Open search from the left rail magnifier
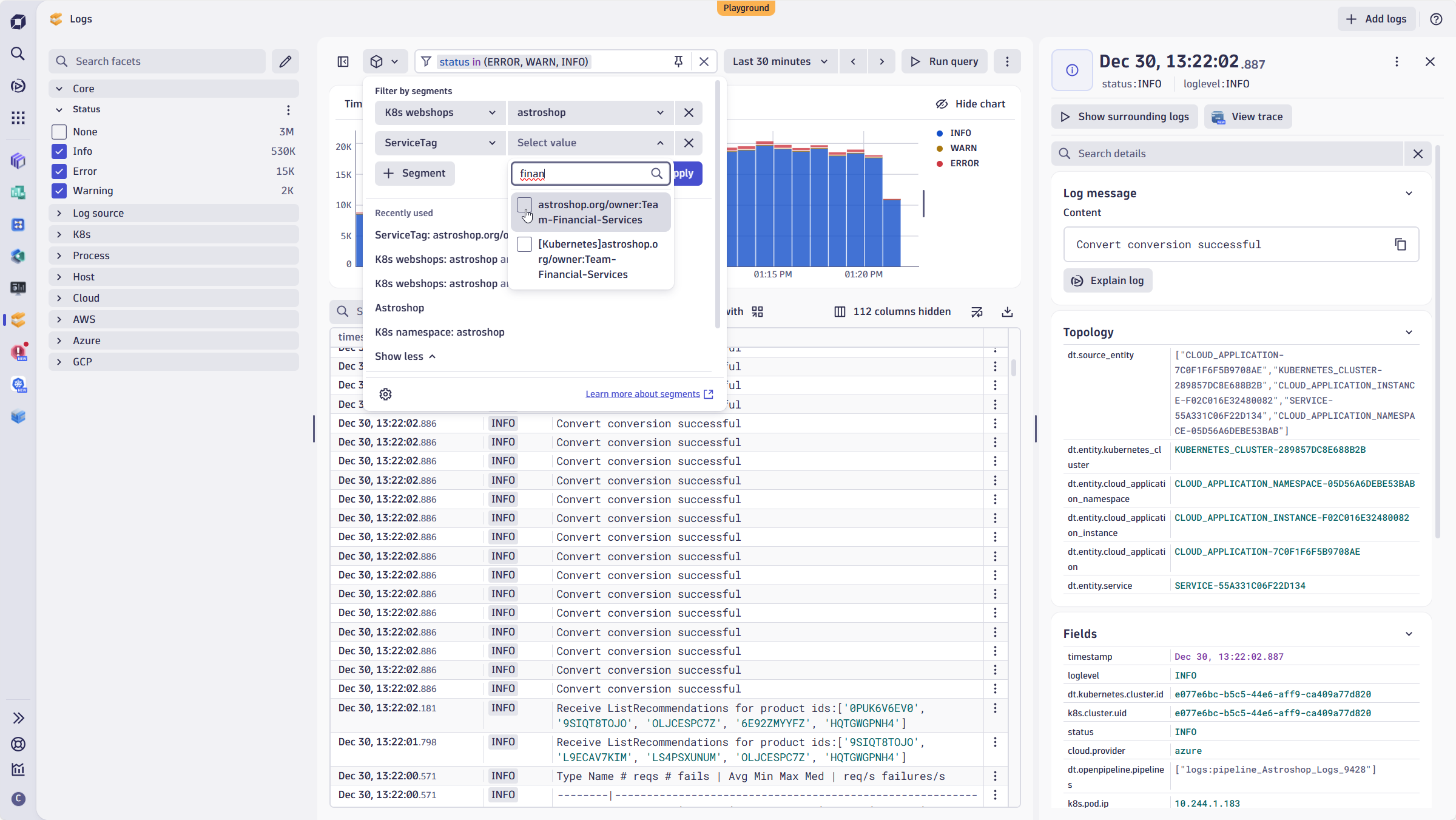Image resolution: width=1456 pixels, height=820 pixels. click(18, 53)
